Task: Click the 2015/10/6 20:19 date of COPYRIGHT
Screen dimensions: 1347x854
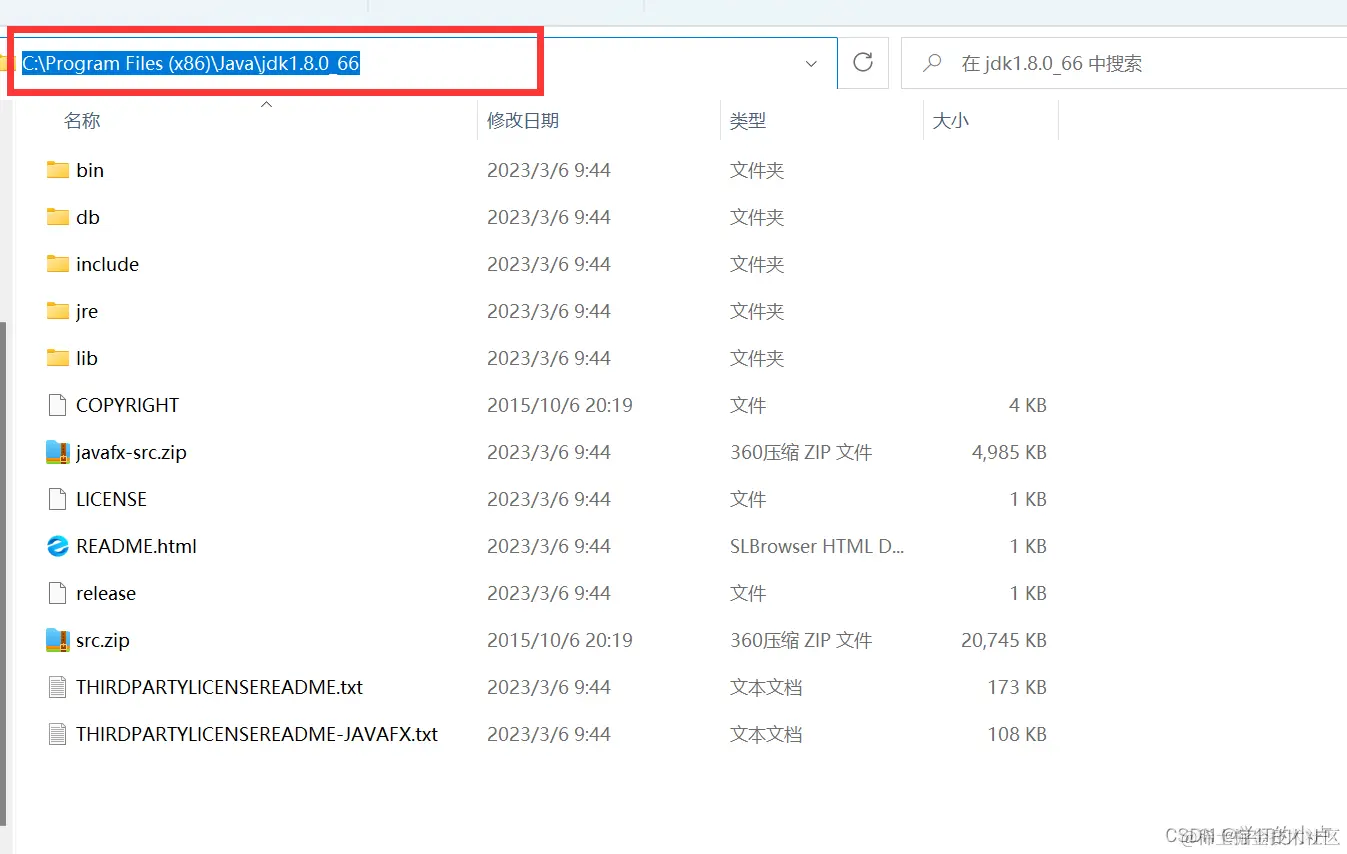Action: pyautogui.click(x=560, y=405)
